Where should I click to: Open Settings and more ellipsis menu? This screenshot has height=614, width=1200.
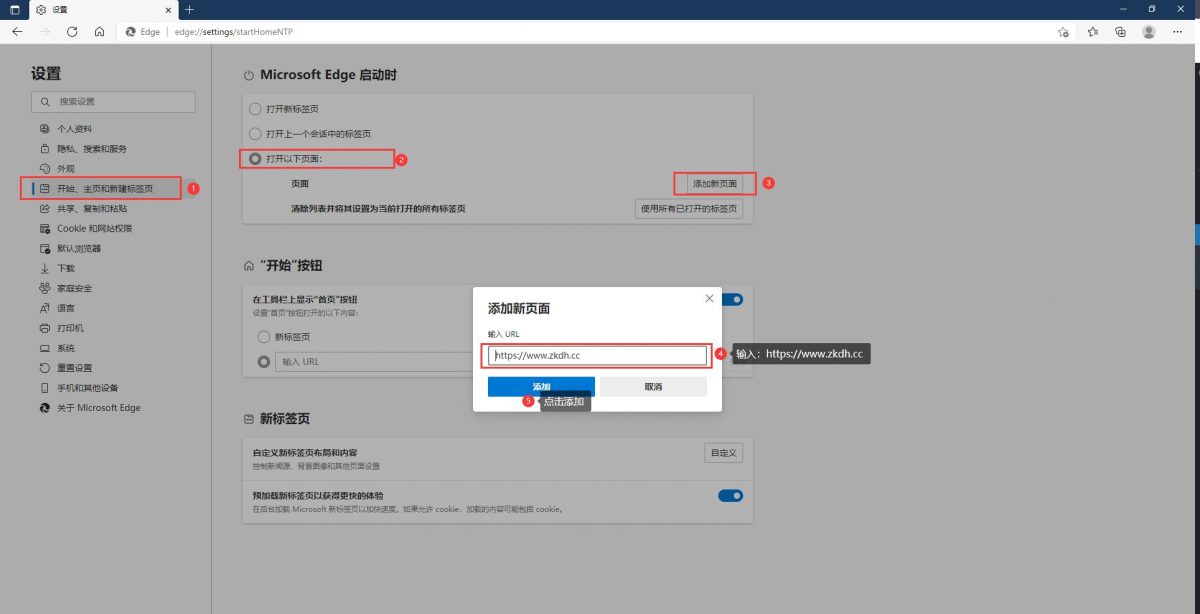pos(1180,32)
